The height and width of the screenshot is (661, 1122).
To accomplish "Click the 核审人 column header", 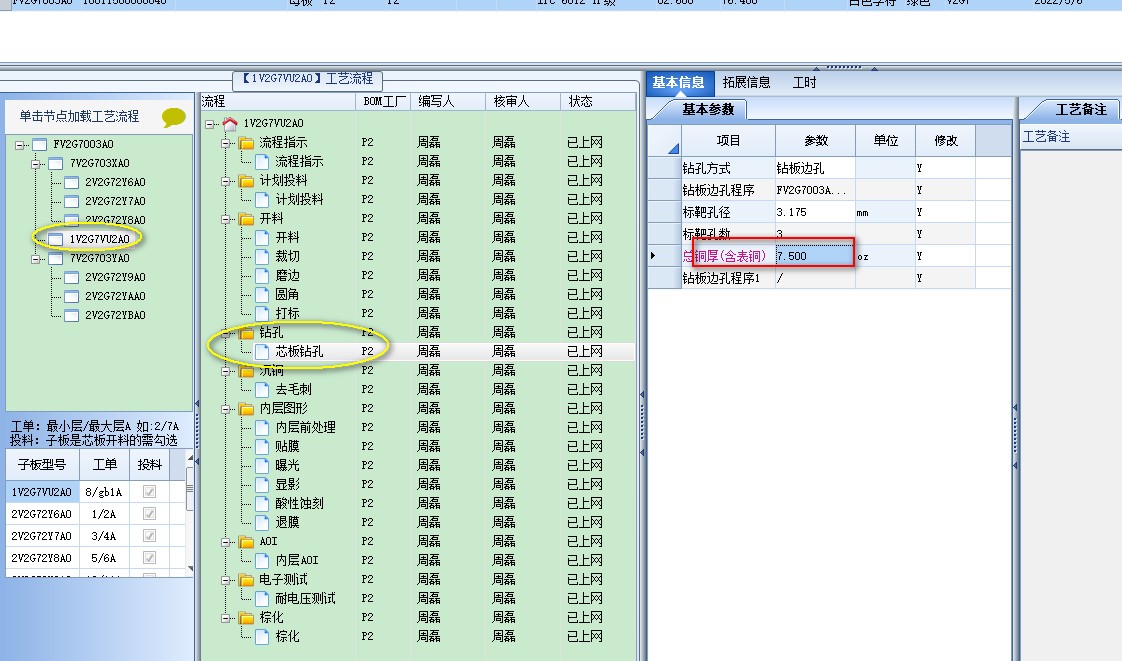I will 523,102.
